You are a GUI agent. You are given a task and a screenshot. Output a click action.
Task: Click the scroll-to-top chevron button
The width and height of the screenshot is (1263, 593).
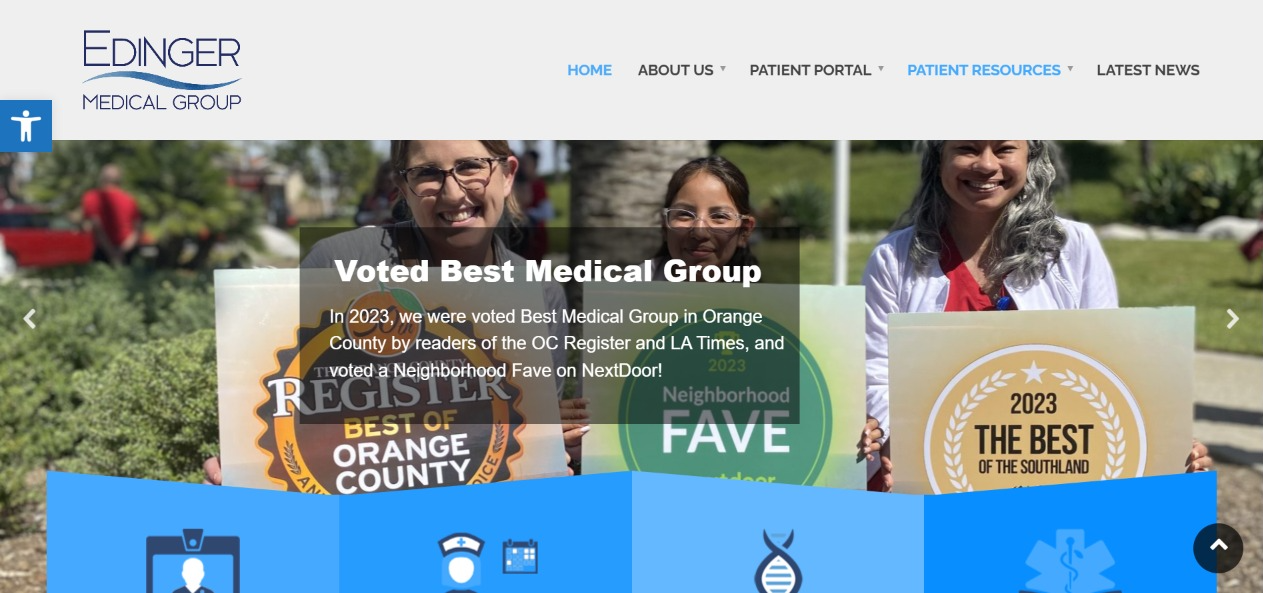coord(1218,548)
